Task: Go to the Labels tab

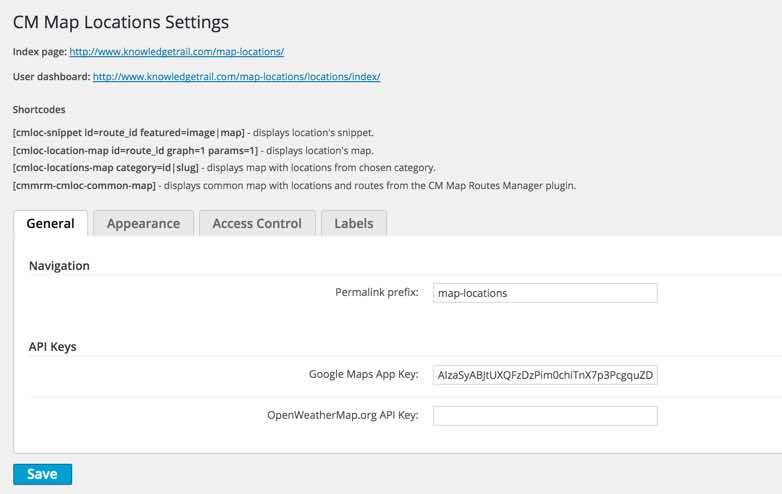Action: [354, 223]
